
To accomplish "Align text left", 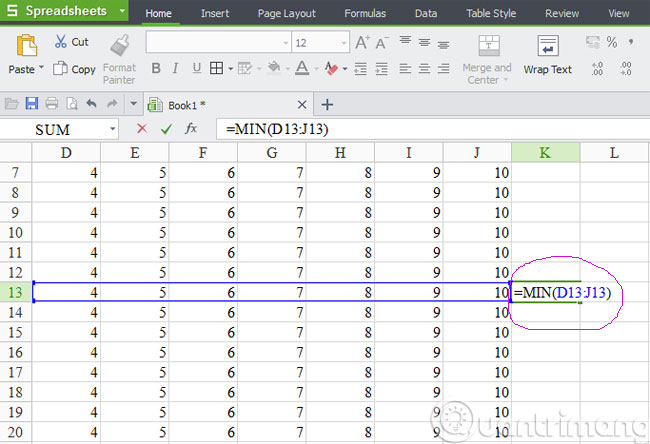I will point(405,68).
